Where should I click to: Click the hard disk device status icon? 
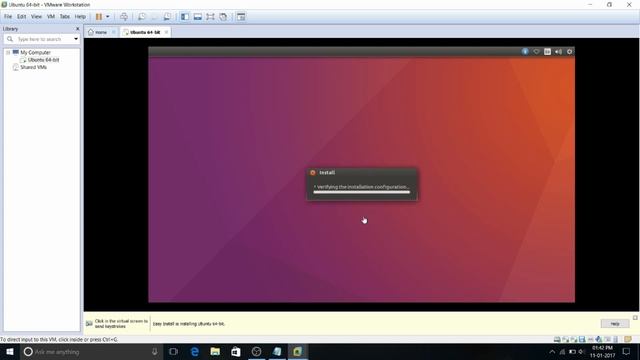pyautogui.click(x=557, y=339)
